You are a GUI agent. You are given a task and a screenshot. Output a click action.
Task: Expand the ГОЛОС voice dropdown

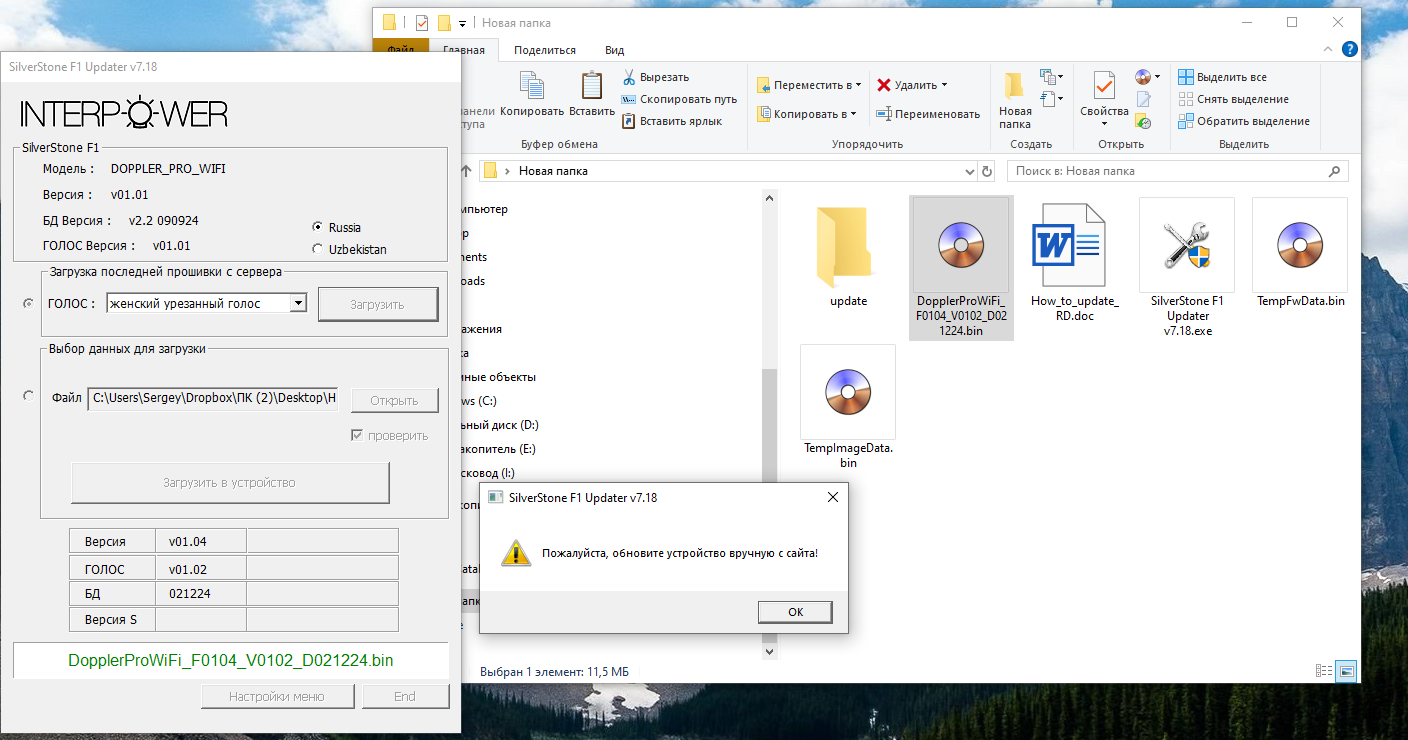pyautogui.click(x=298, y=304)
